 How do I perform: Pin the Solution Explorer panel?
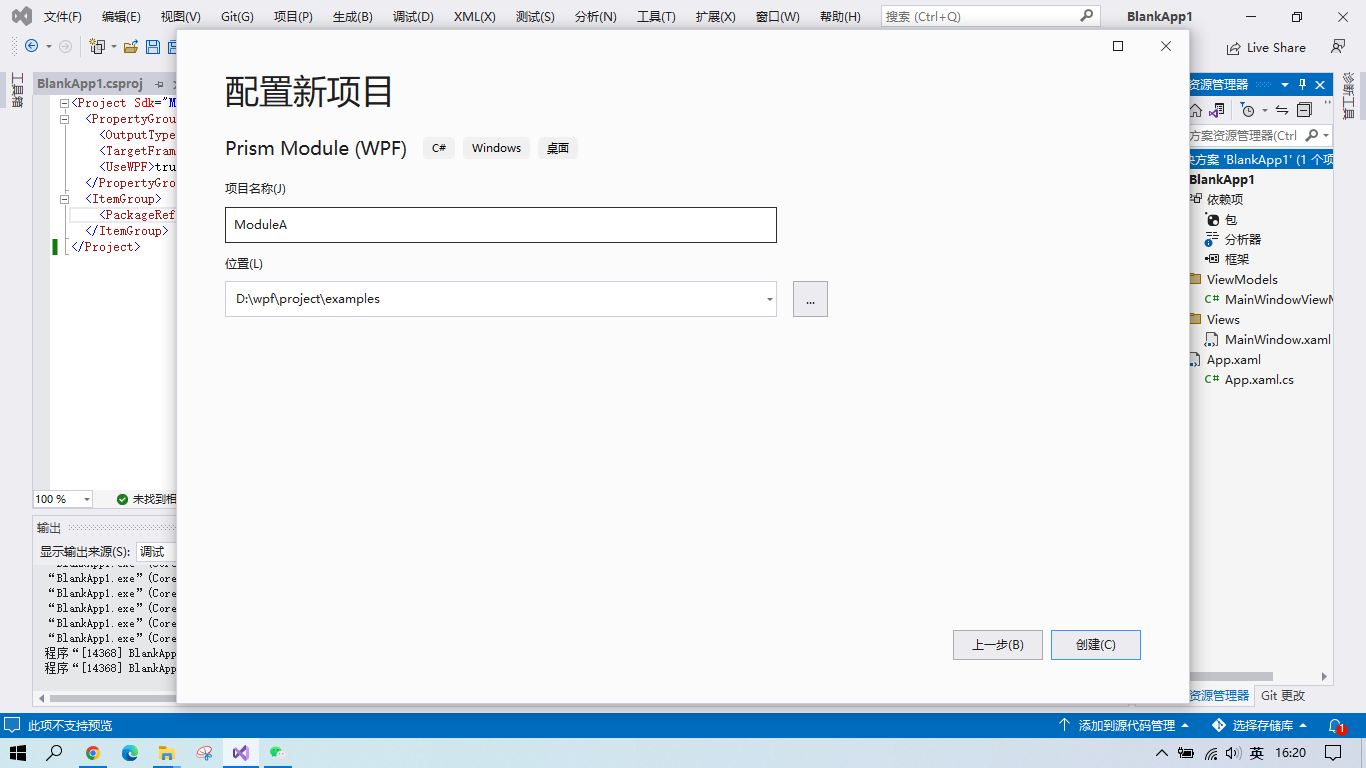point(1302,85)
